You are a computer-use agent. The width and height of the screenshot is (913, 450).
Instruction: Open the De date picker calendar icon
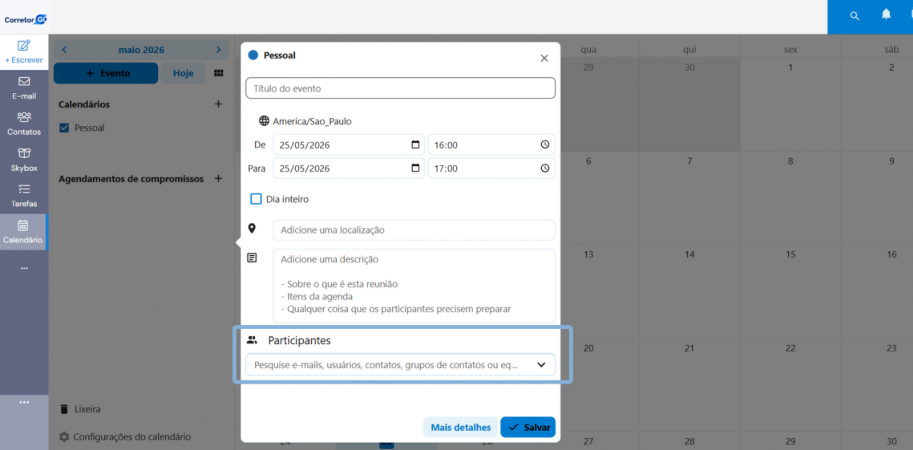coord(415,144)
